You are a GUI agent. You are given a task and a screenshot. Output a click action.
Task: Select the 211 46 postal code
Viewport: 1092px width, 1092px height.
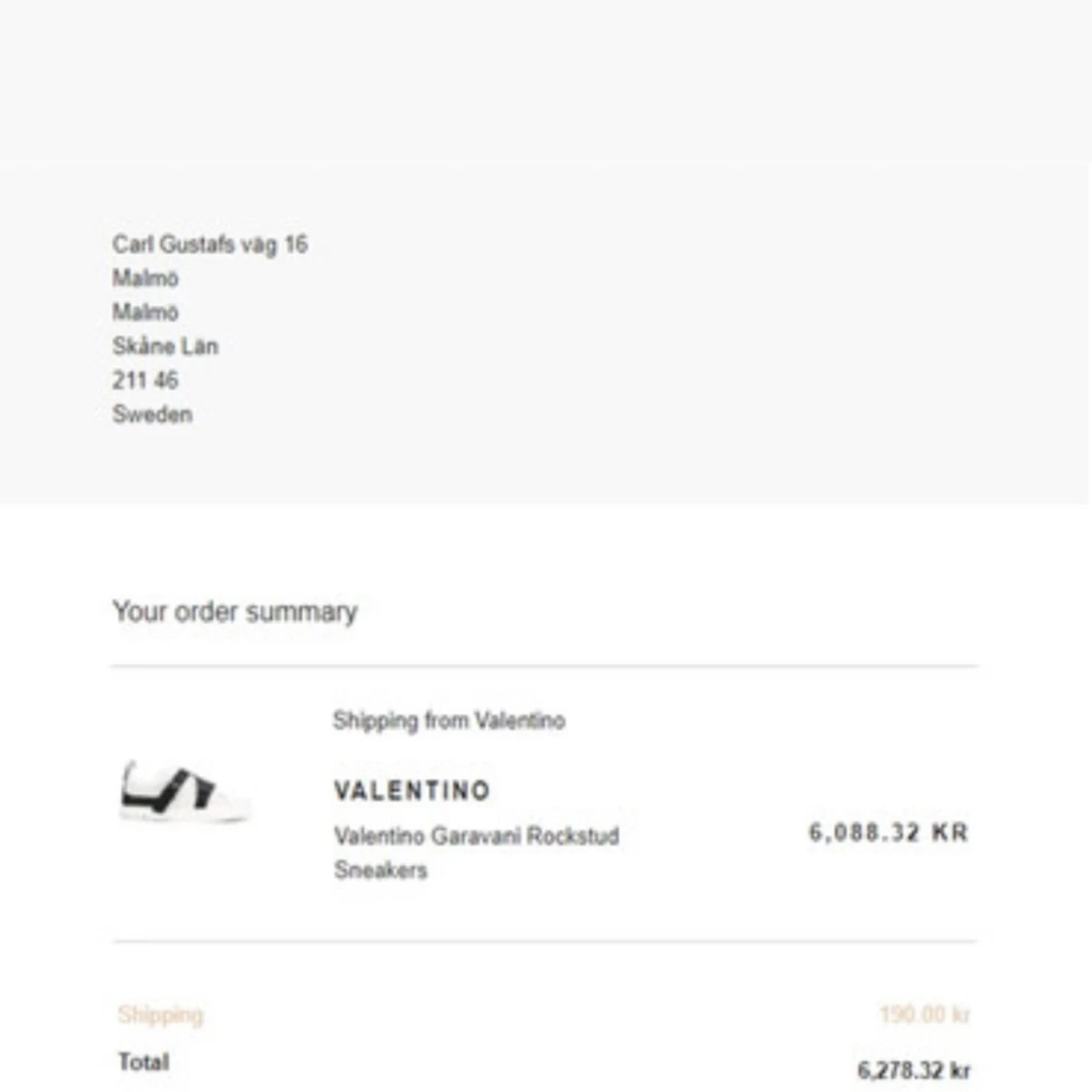pos(145,381)
